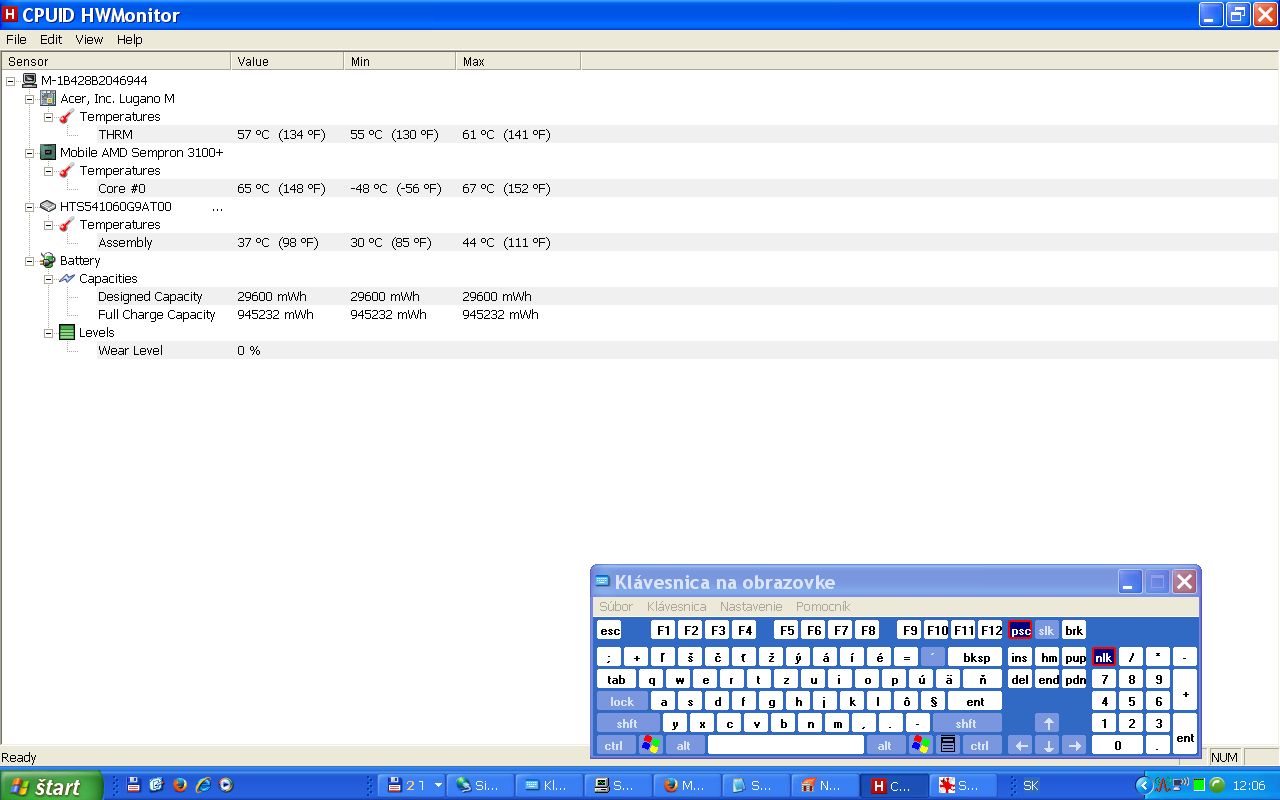Show hidden tray icons arrow
Screen dimensions: 1280x800
(x=1146, y=785)
